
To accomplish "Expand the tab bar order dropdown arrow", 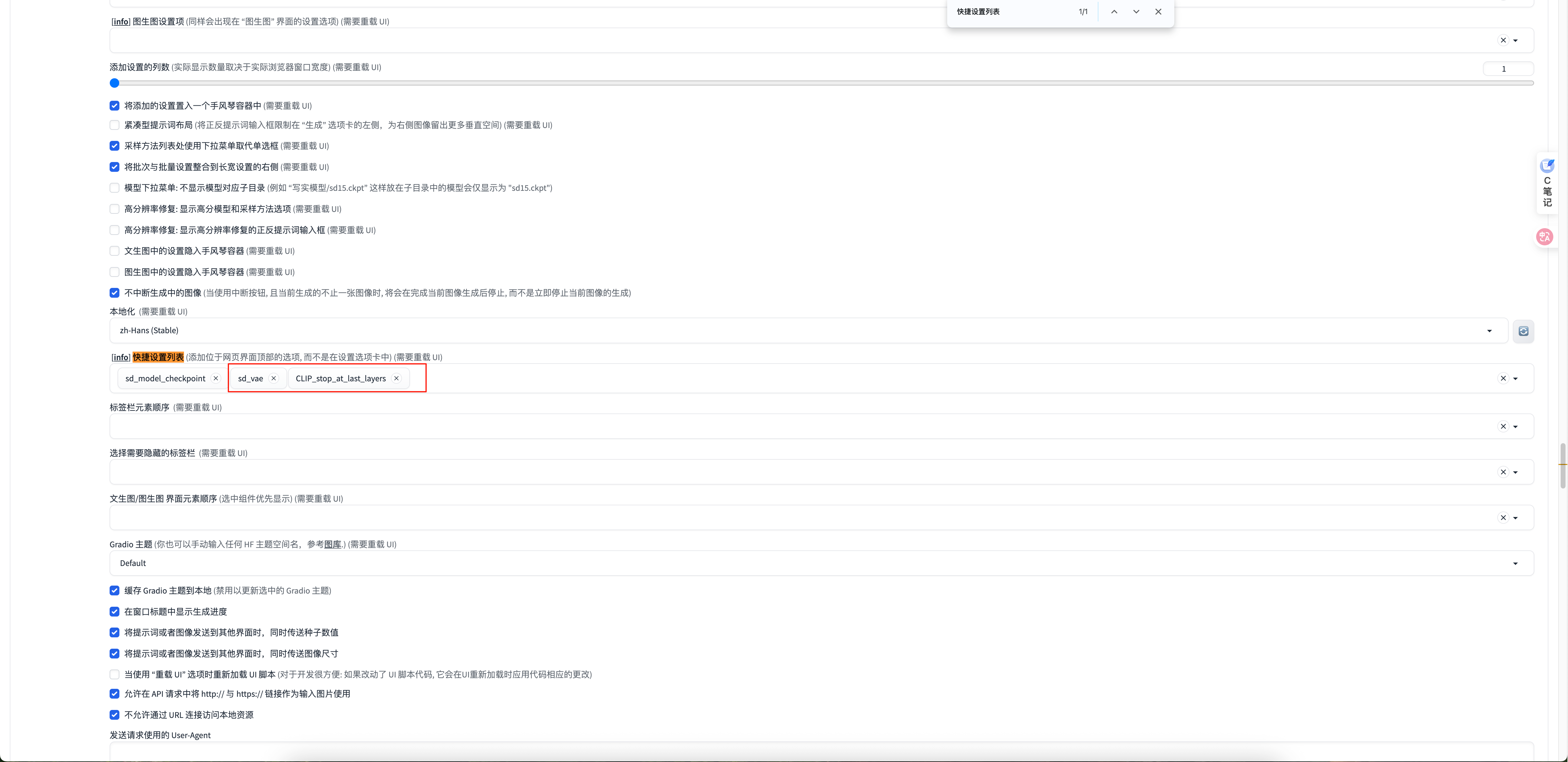I will [1516, 426].
